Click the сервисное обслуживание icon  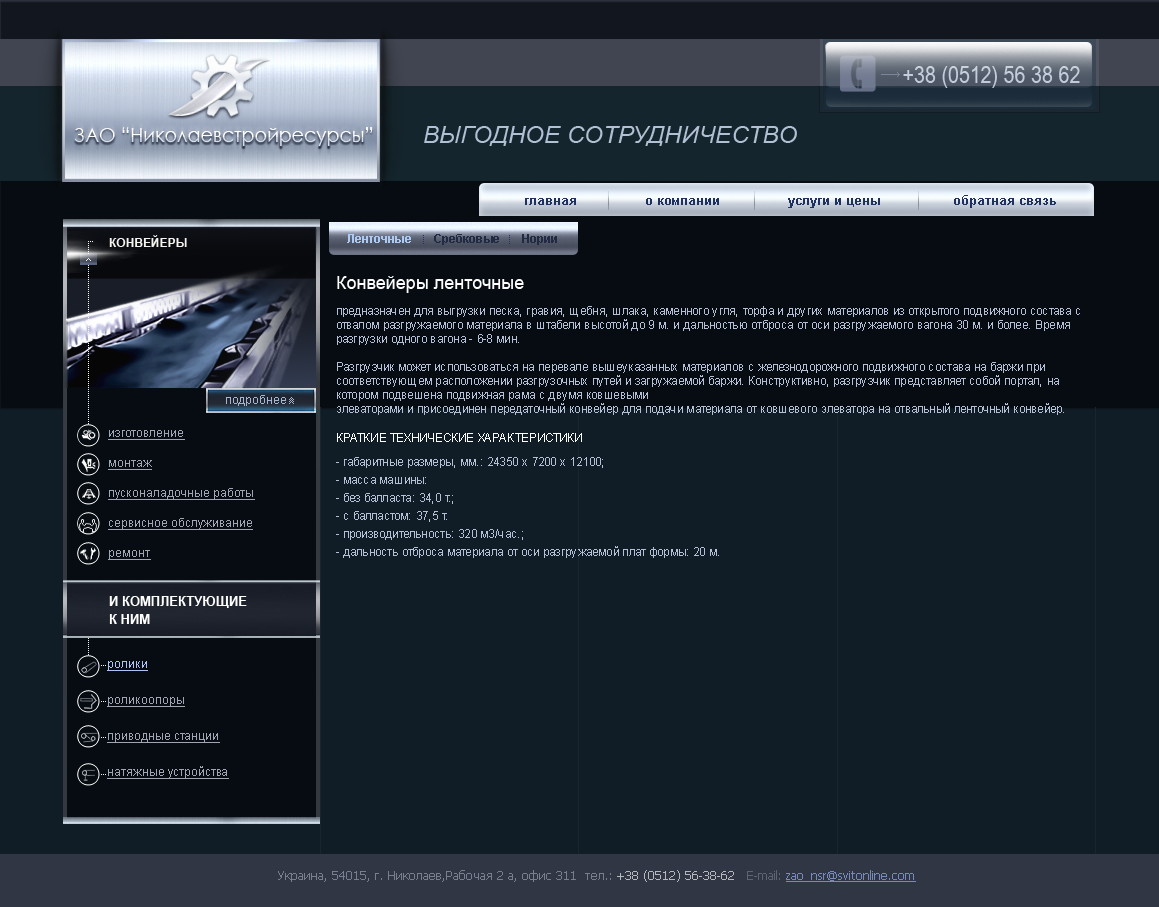pos(88,523)
